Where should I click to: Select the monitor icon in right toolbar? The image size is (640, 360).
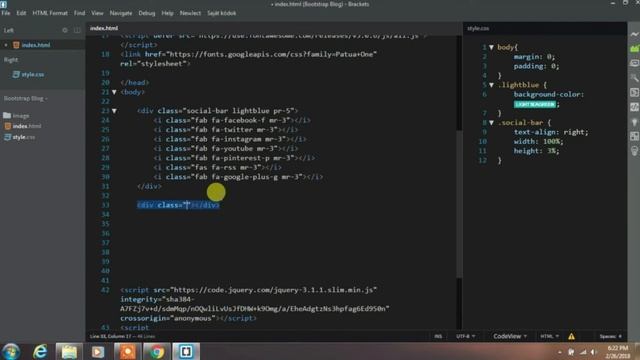click(634, 63)
